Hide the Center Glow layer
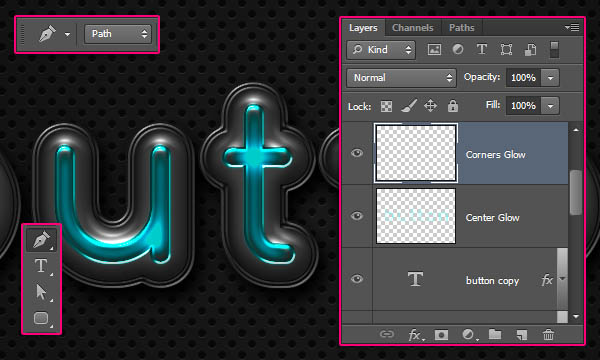Screen dimensions: 600x360 [x=357, y=216]
